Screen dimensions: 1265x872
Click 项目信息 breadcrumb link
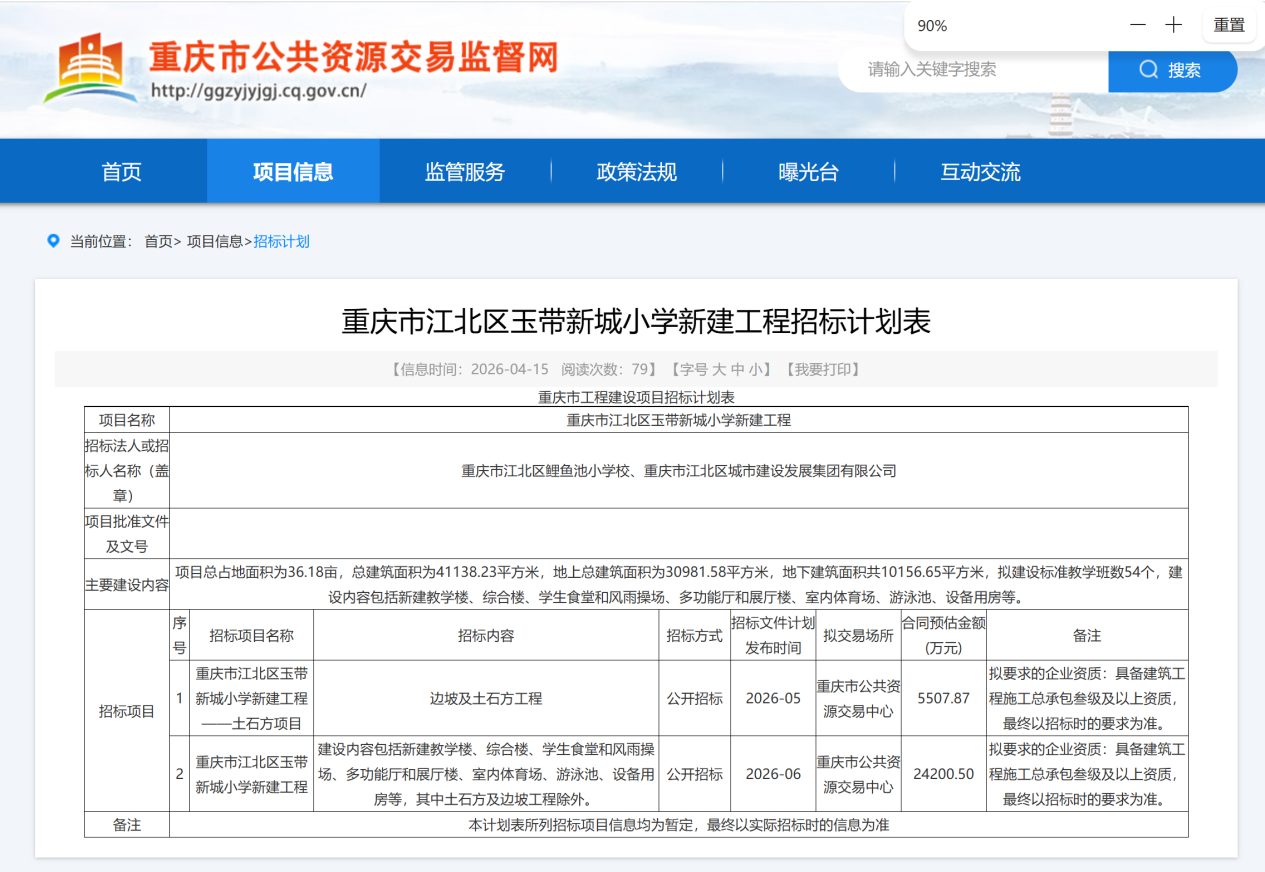click(214, 241)
